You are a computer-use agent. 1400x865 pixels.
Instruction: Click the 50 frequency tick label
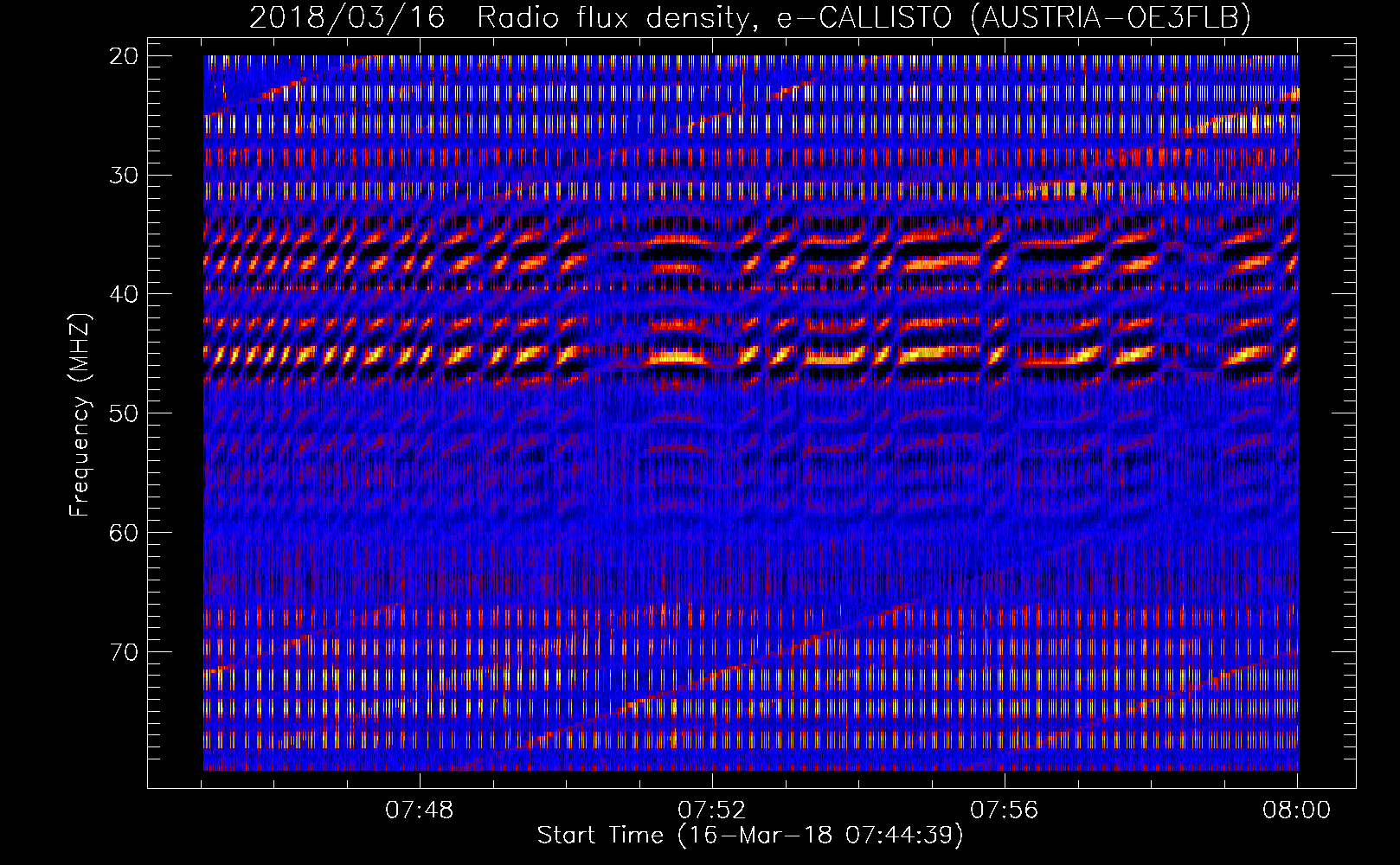tap(124, 413)
